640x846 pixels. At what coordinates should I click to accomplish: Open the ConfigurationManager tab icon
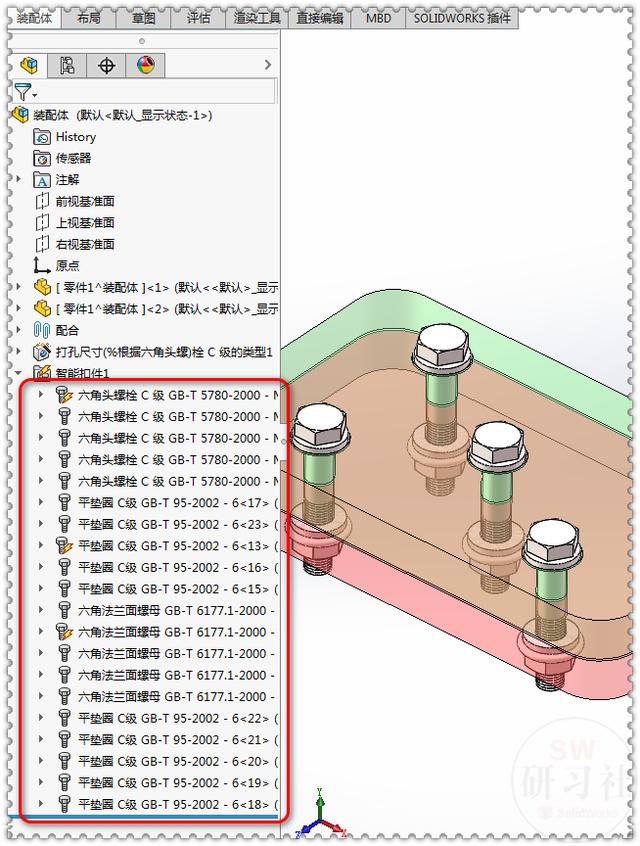67,66
